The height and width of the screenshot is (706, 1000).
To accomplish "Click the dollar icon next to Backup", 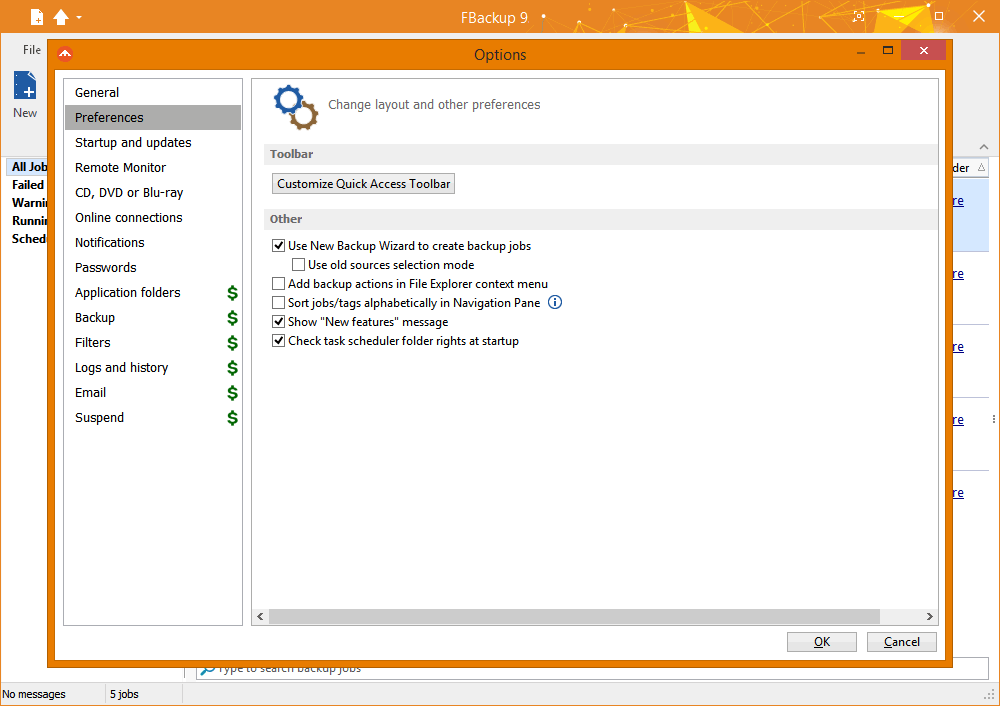I will point(232,318).
